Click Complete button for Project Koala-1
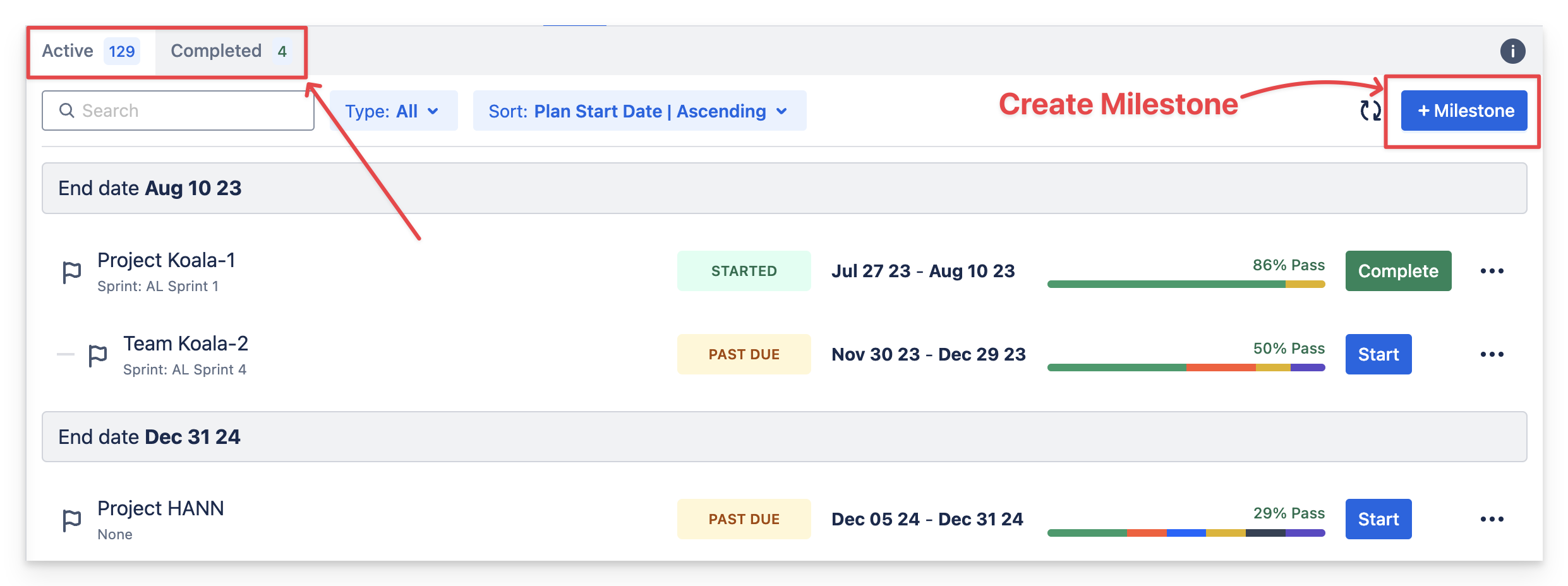The height and width of the screenshot is (586, 1568). (x=1398, y=271)
